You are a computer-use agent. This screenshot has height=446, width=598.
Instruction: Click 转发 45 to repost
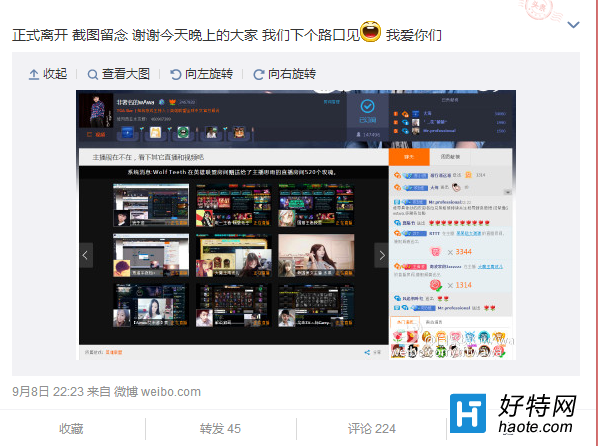[x=220, y=429]
